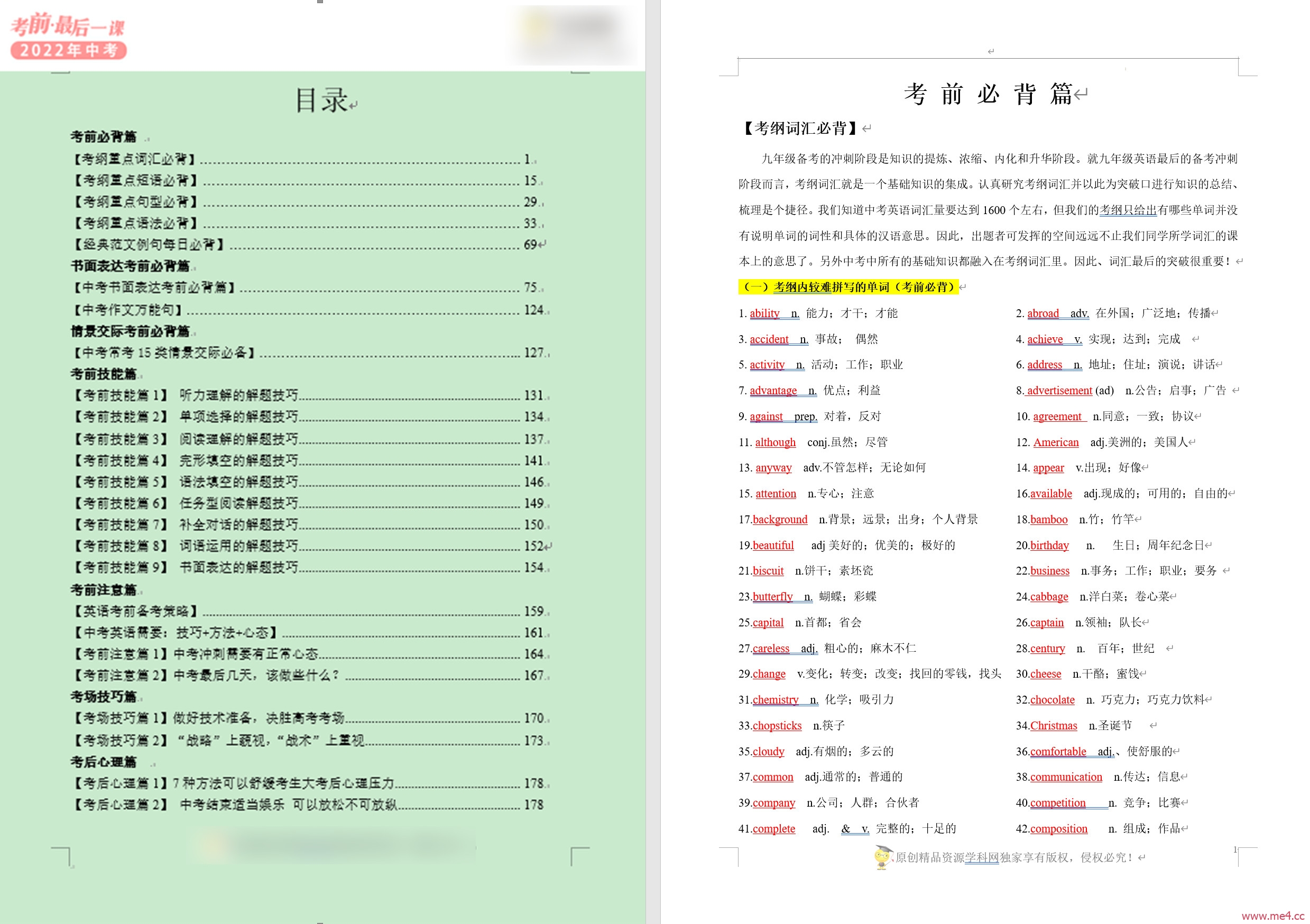
Task: Click the 目录 heading
Action: point(322,100)
